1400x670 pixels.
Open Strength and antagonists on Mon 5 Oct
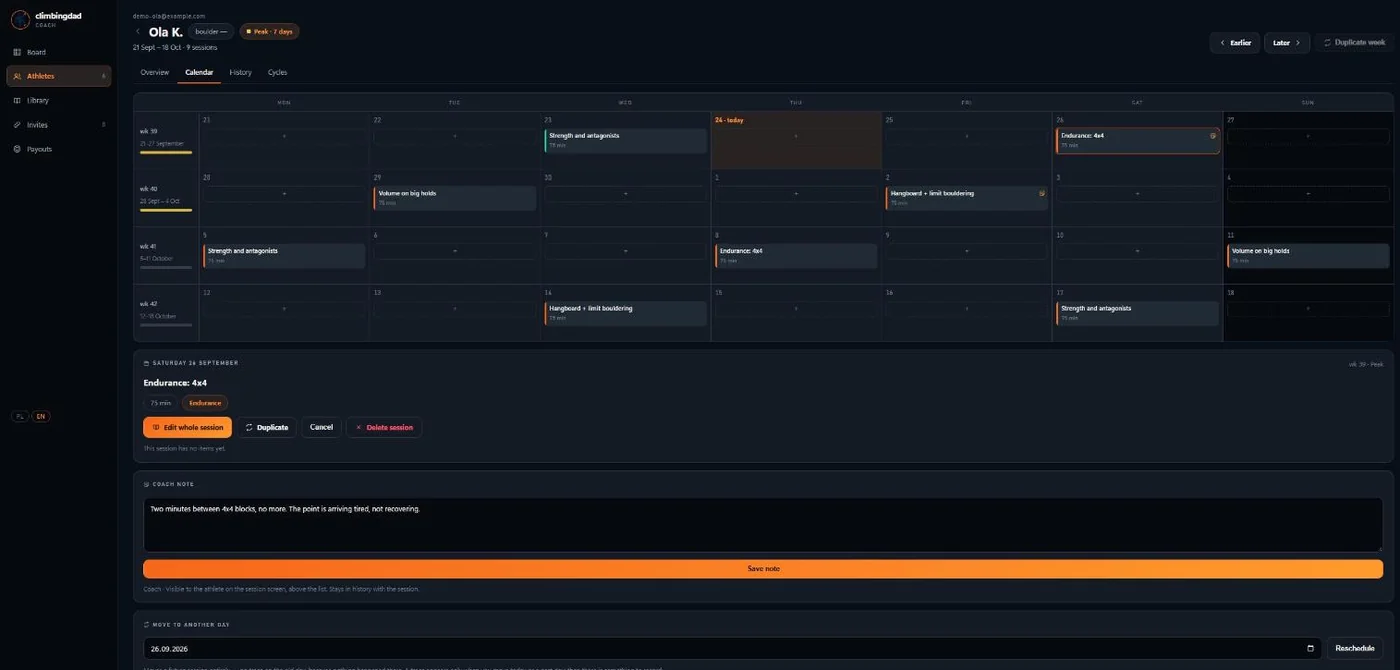[x=284, y=256]
